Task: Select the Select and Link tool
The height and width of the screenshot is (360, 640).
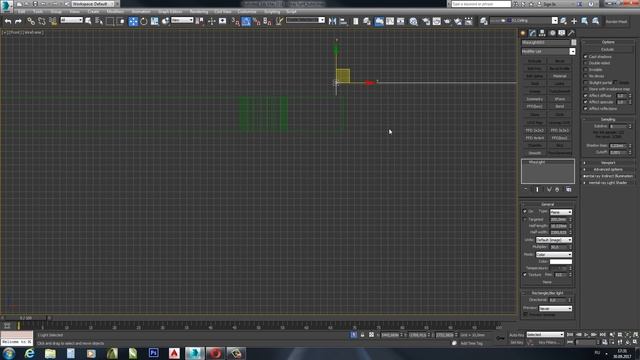Action: tap(31, 21)
